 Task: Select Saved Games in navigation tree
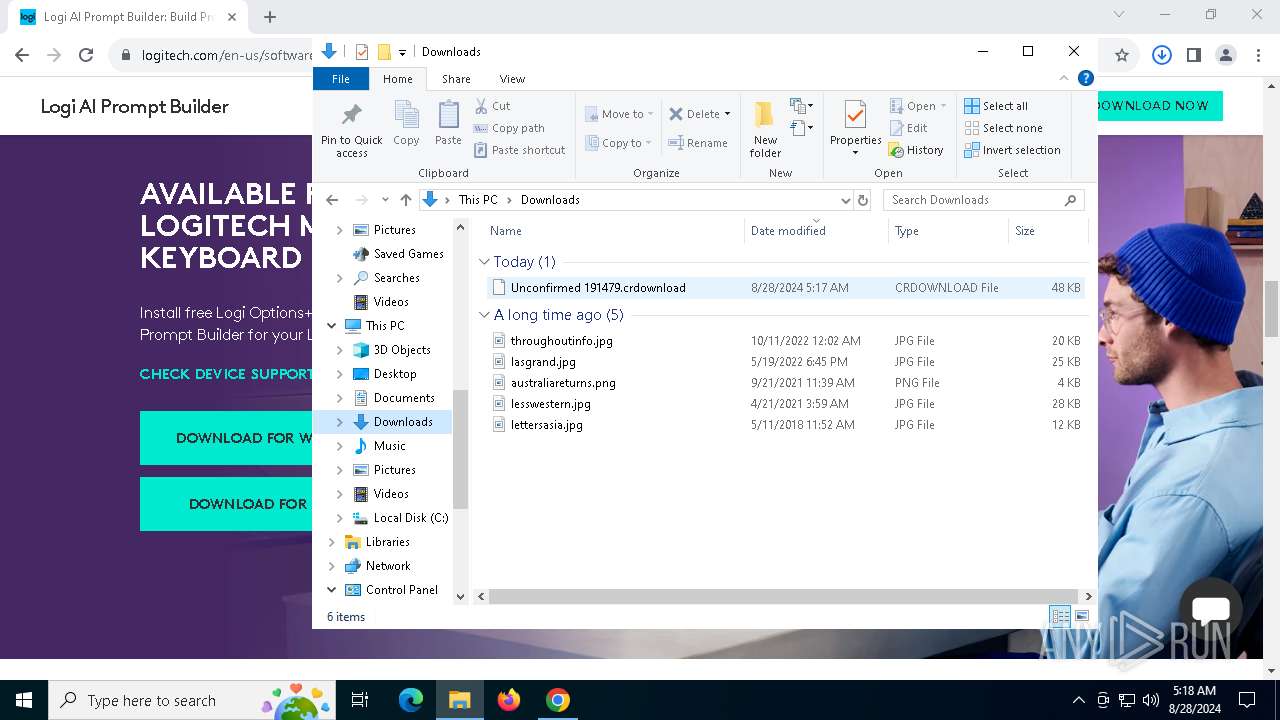click(x=408, y=254)
